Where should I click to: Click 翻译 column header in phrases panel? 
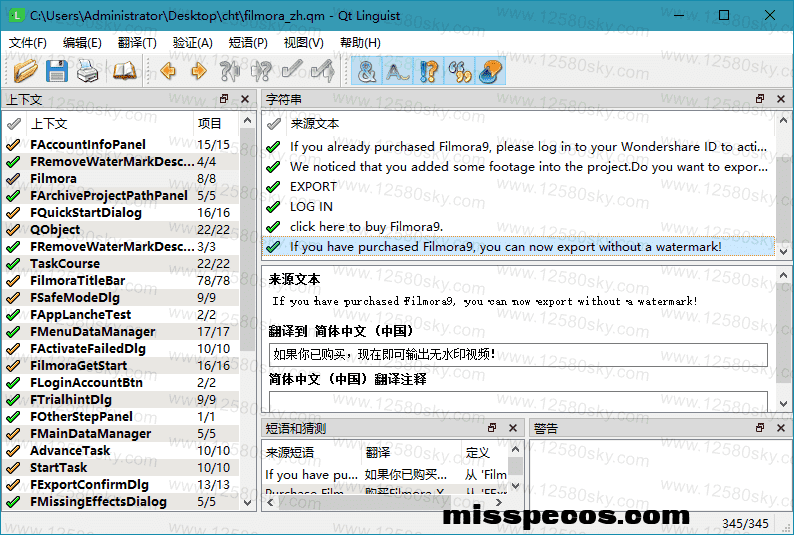411,452
